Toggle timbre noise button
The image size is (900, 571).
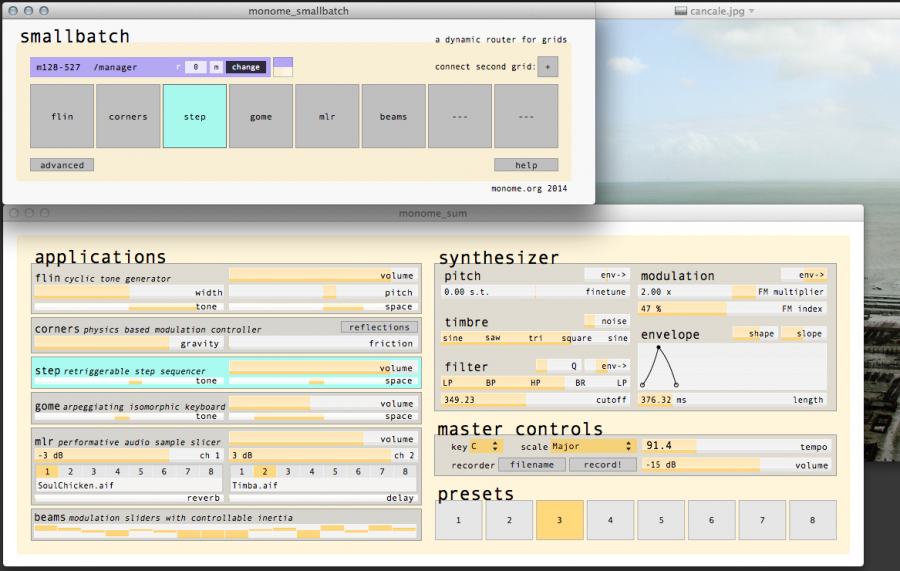pyautogui.click(x=607, y=321)
